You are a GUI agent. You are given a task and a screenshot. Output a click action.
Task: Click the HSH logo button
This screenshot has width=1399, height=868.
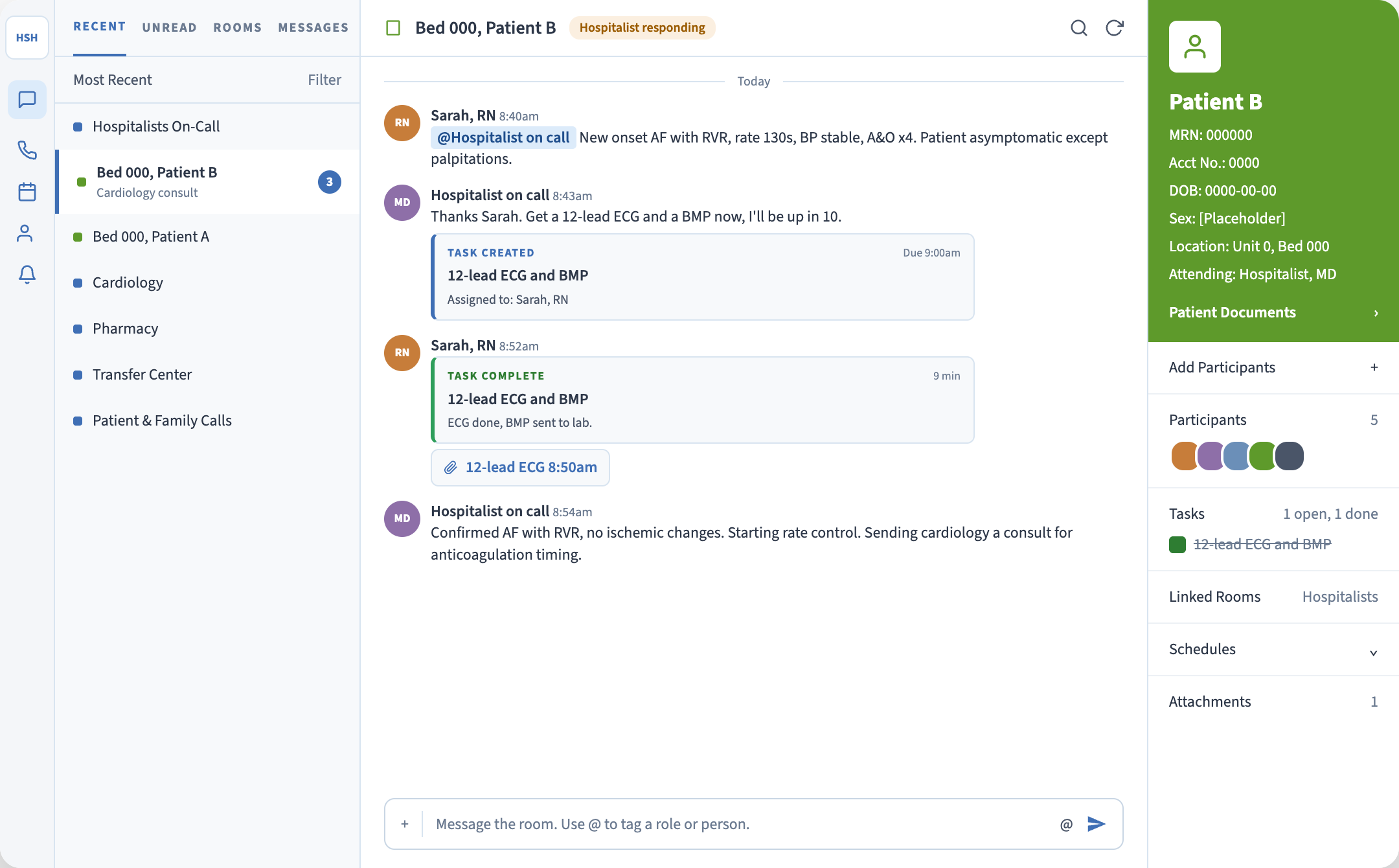click(x=27, y=38)
